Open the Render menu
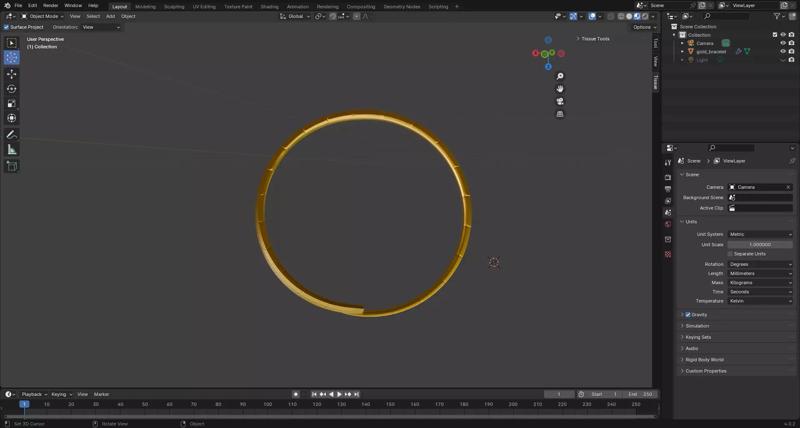The image size is (800, 428). tap(51, 6)
